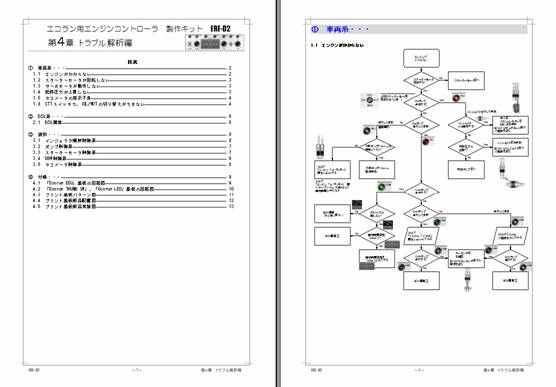Screen dimensions: 556x387
Task: Click the gray knob icon beside the flowchart
Action: [369, 100]
